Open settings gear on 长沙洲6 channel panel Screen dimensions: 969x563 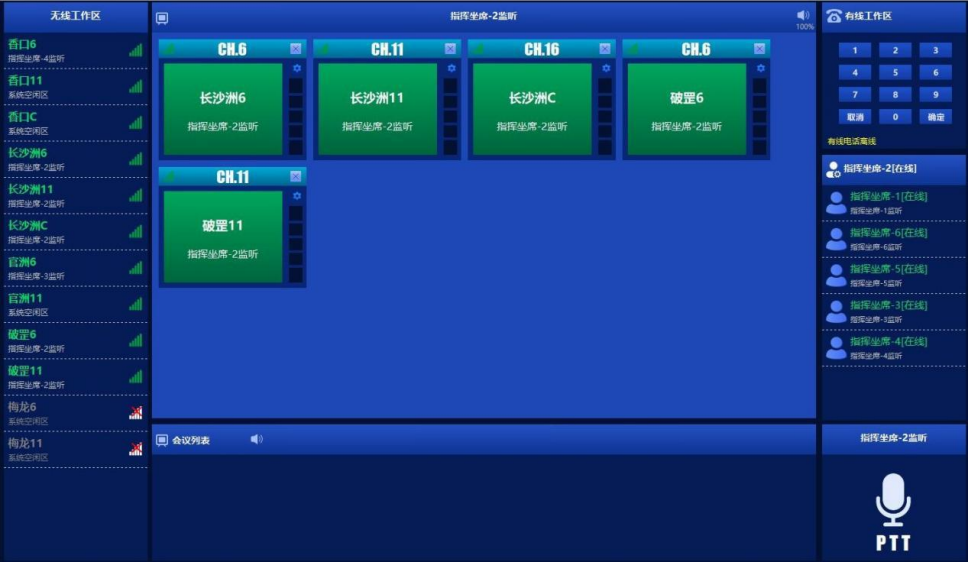(x=296, y=69)
